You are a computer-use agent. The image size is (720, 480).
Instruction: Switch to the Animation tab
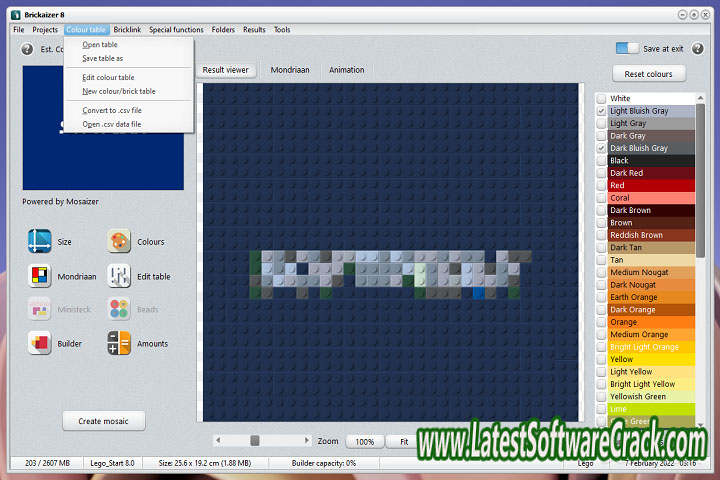coord(347,70)
